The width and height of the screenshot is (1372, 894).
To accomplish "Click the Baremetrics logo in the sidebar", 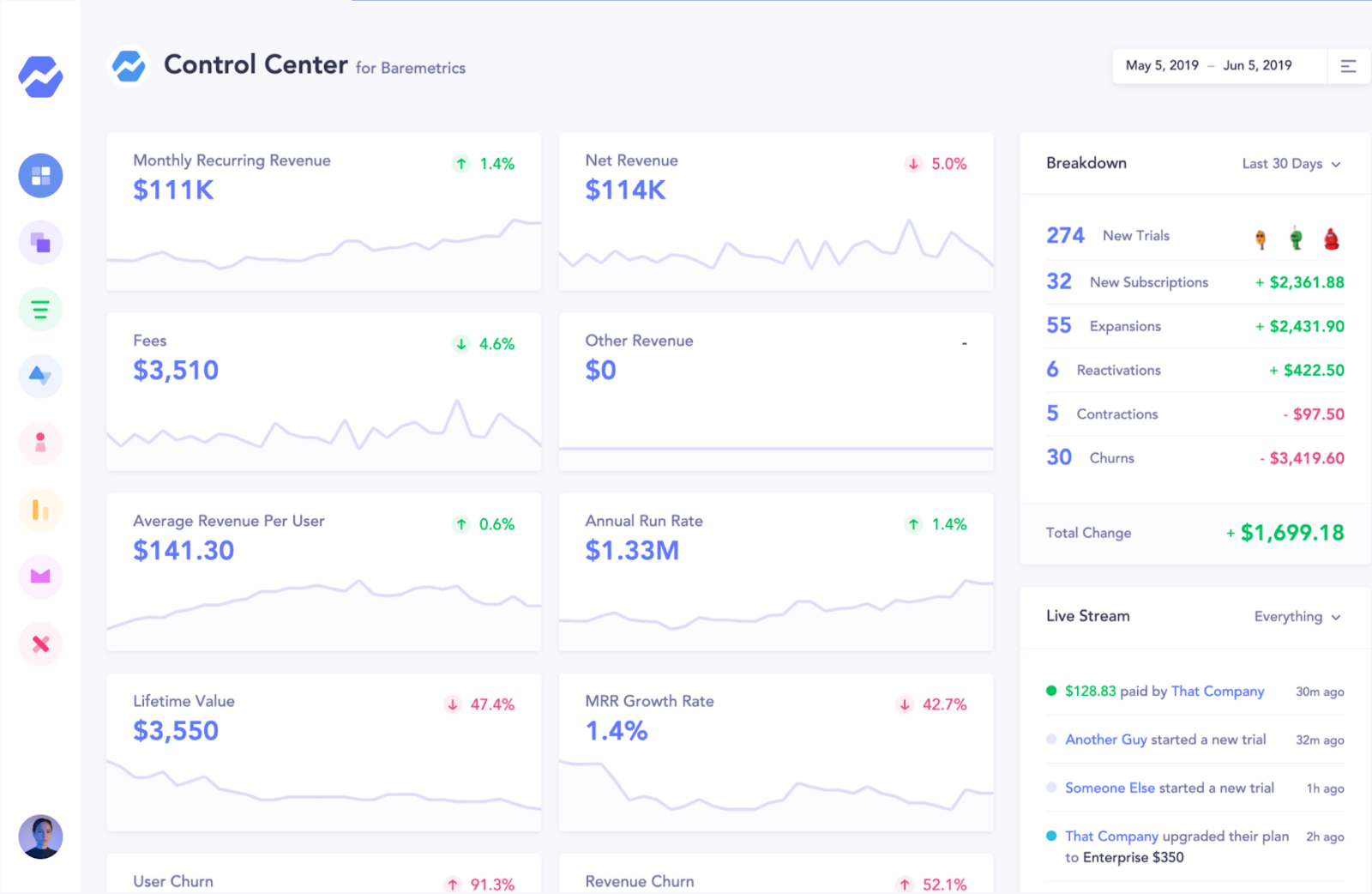I will [40, 77].
